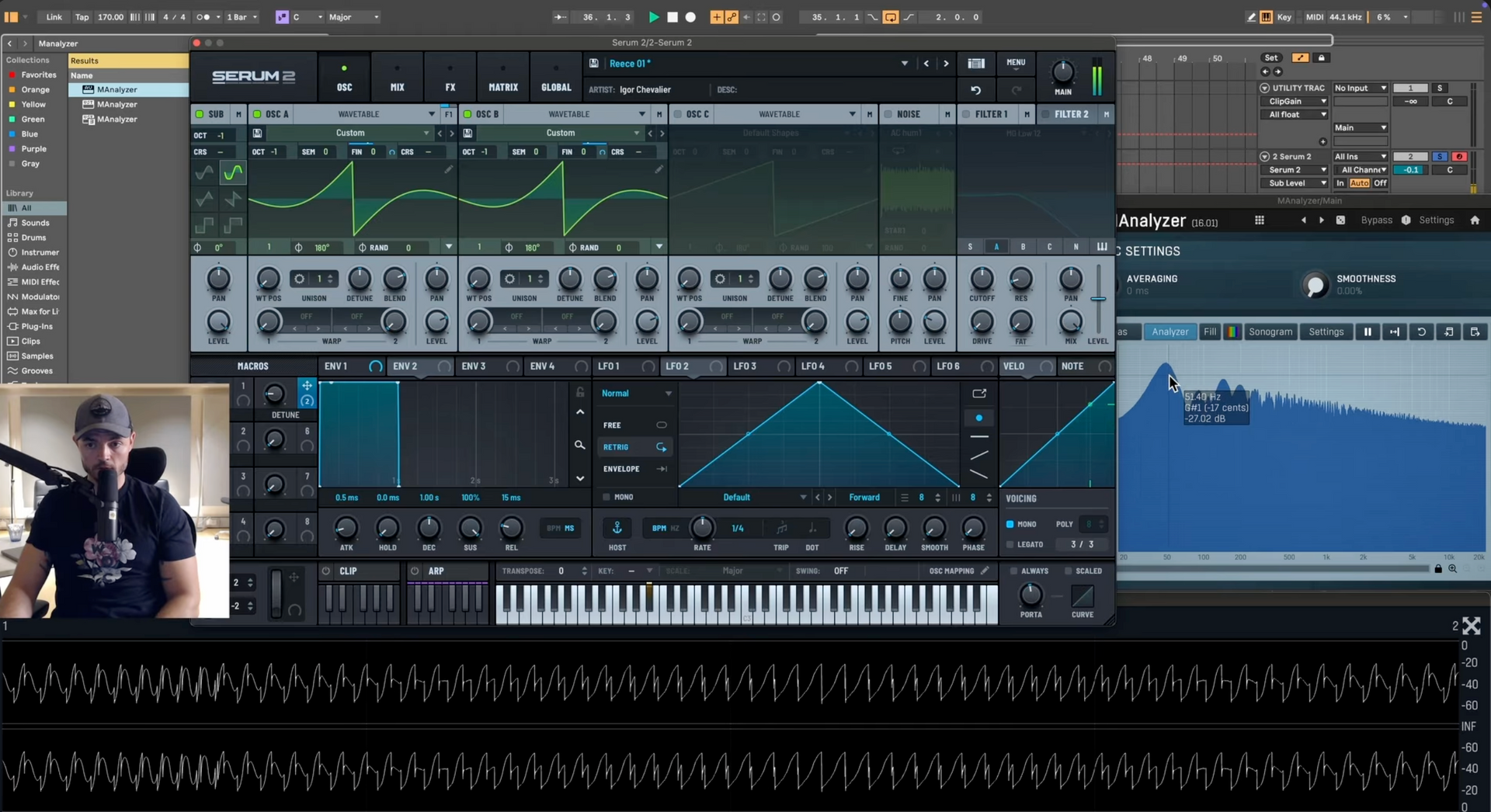
Task: Enable the OSC C oscillator
Action: click(678, 115)
